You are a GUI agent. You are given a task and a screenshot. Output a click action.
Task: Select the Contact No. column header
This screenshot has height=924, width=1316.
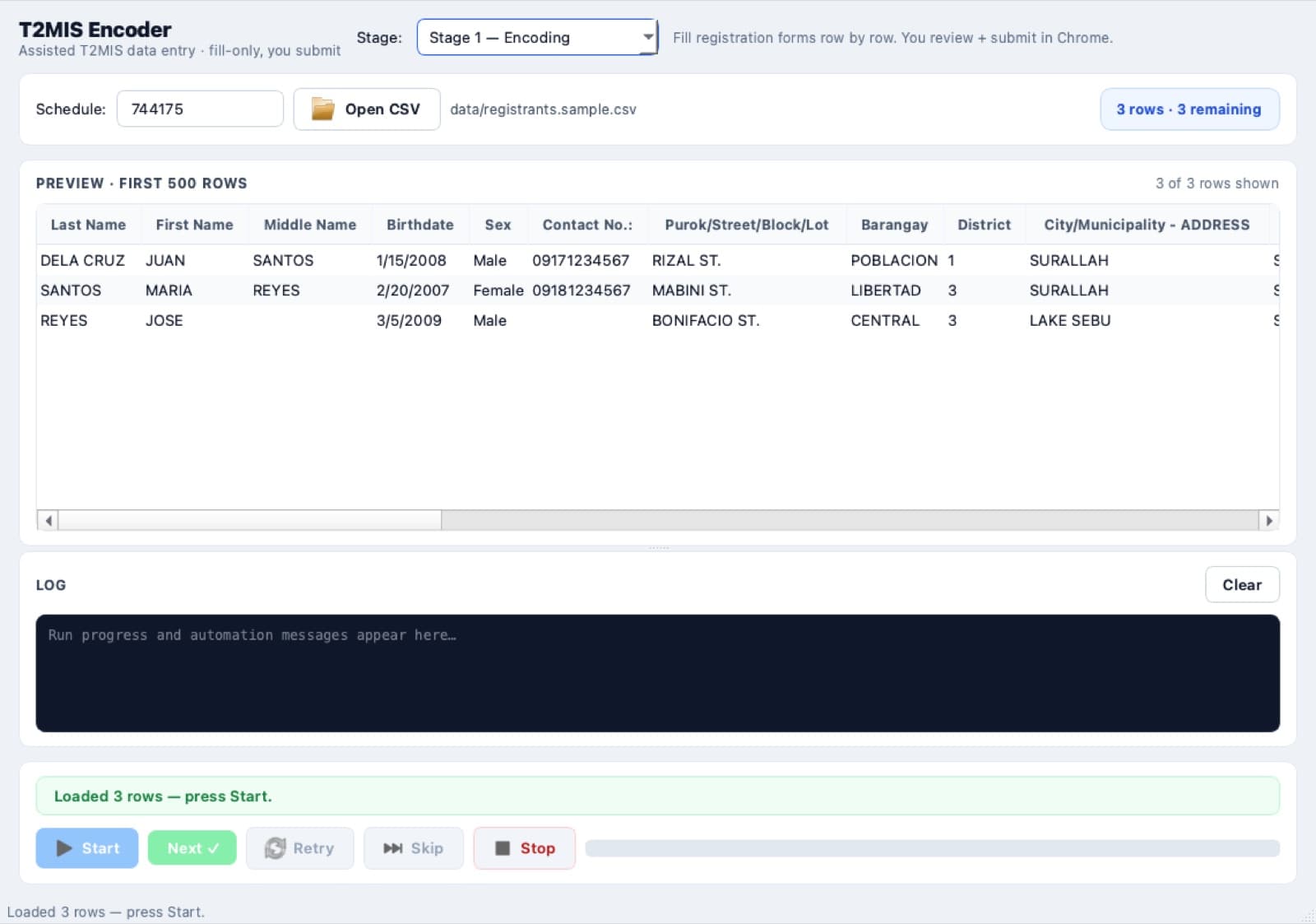587,225
